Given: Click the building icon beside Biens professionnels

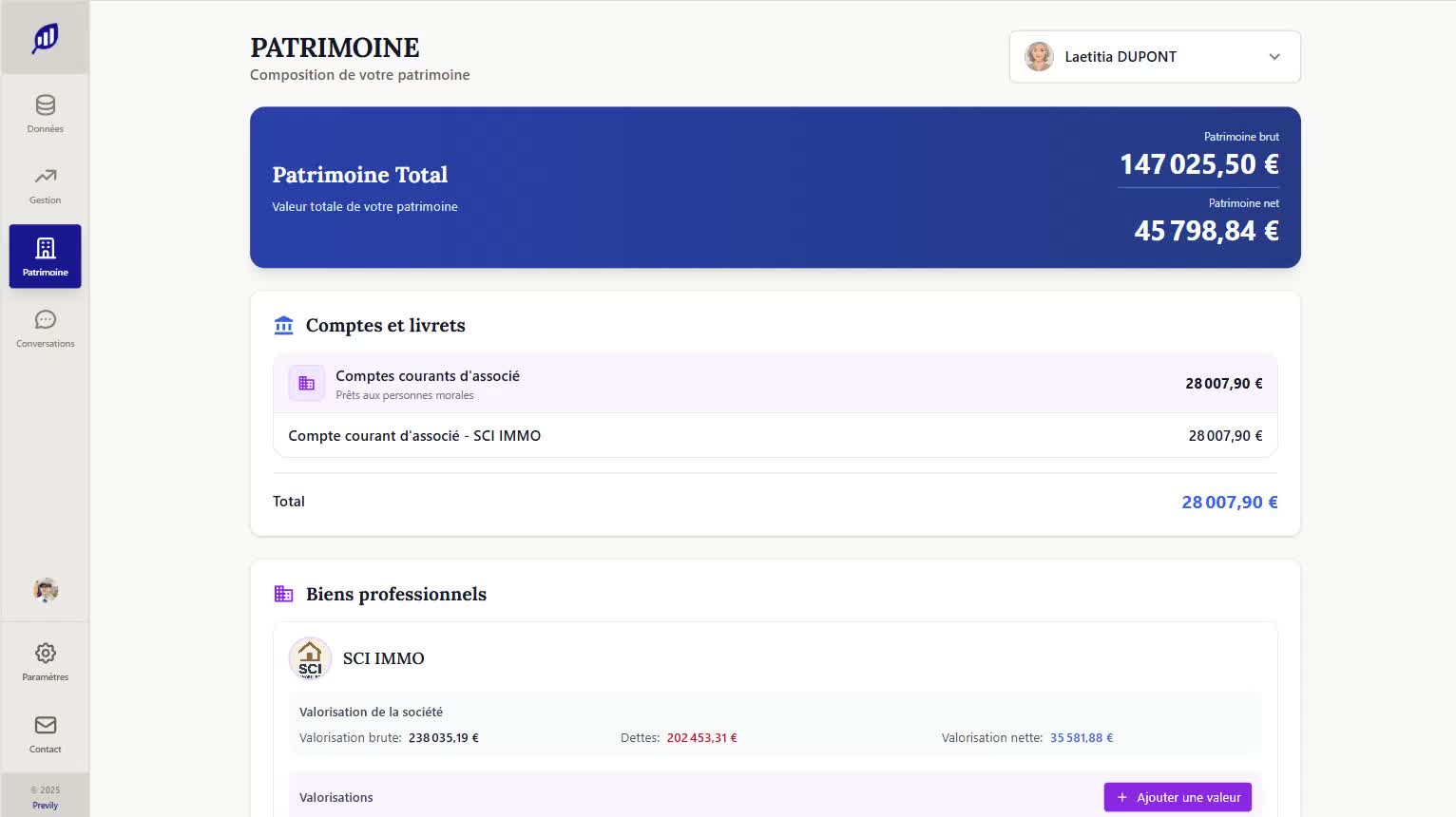Looking at the screenshot, I should (x=283, y=595).
